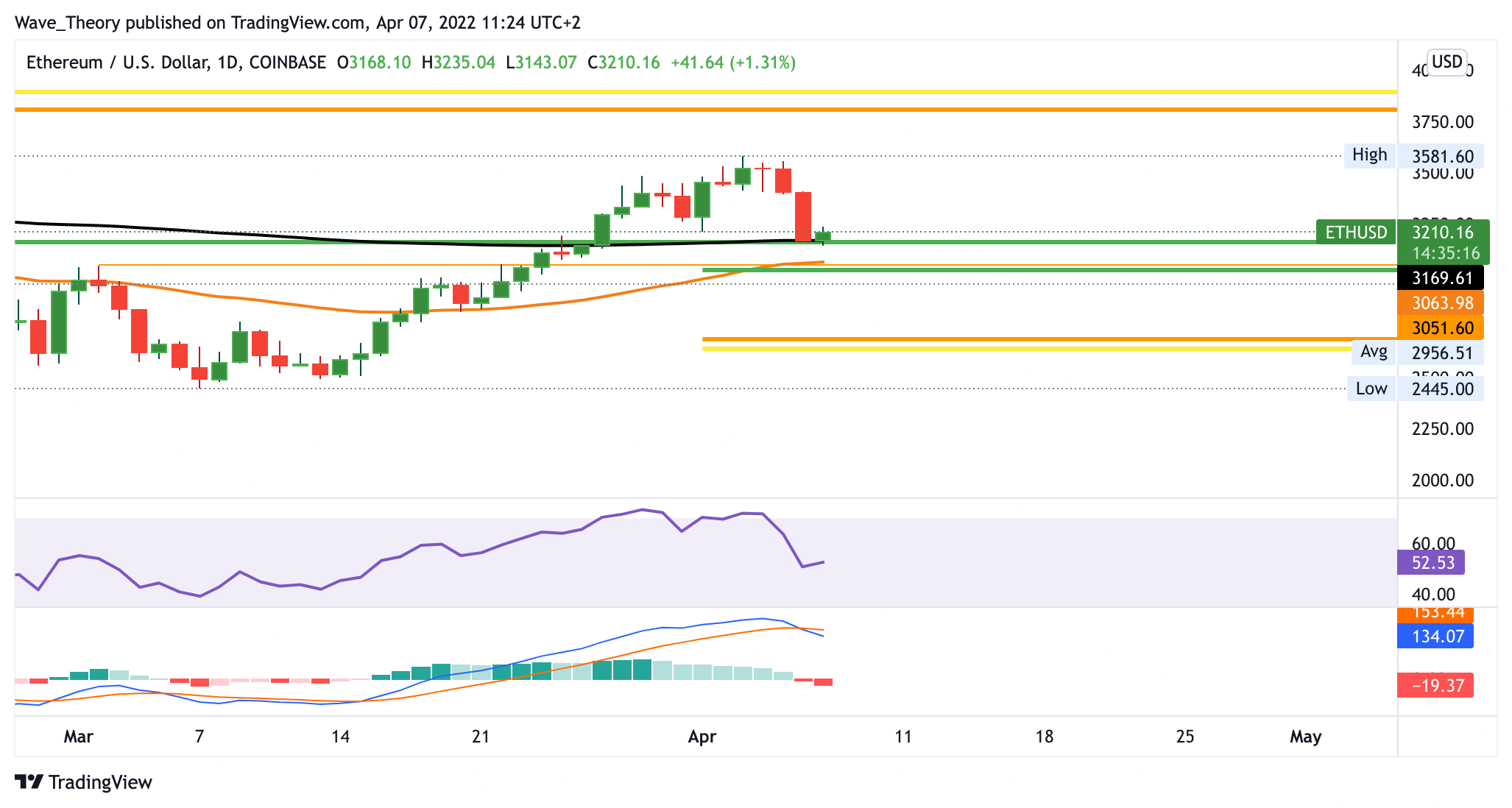Click the red histogram -19.37 value label

1435,686
